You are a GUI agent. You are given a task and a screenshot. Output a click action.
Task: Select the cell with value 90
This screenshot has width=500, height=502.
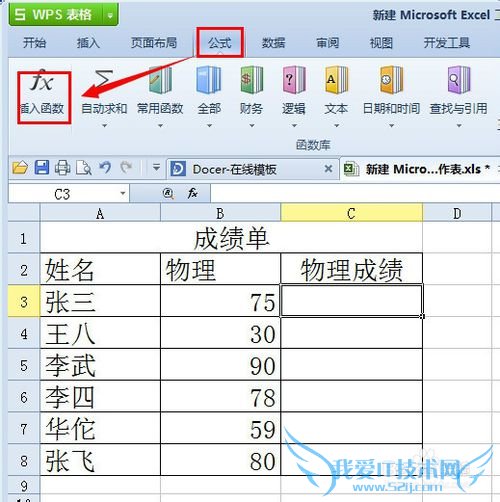(x=220, y=365)
